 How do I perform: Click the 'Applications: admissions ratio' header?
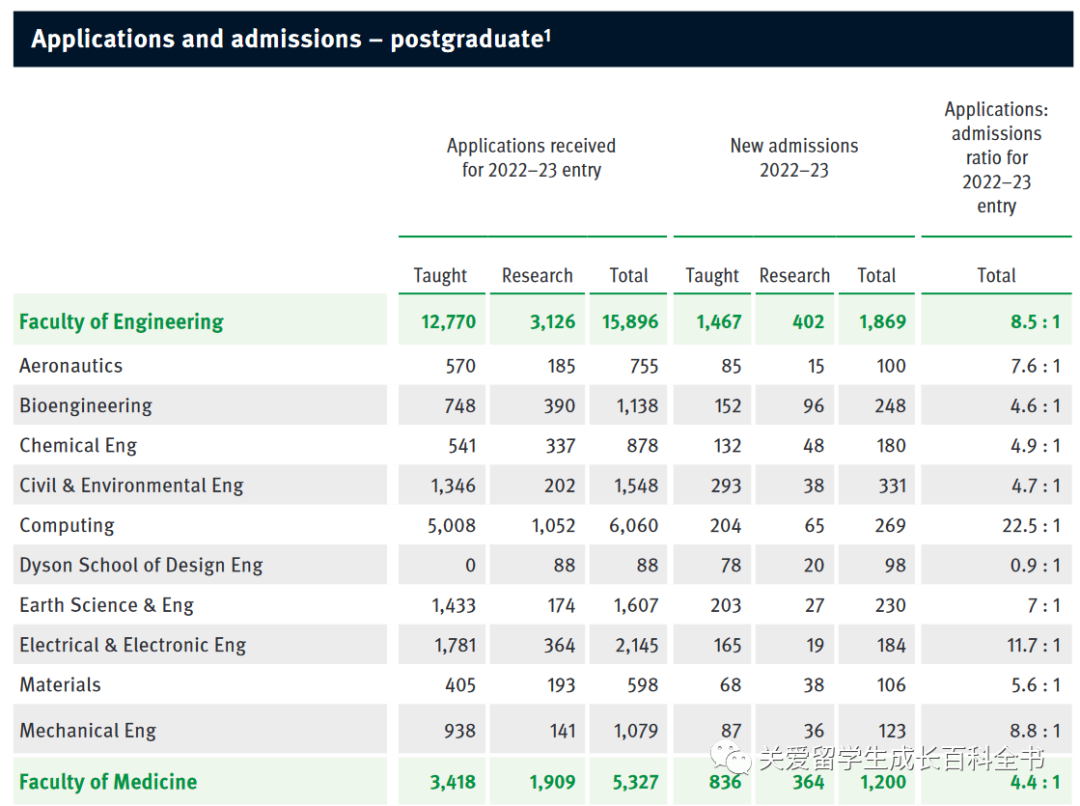pyautogui.click(x=996, y=158)
